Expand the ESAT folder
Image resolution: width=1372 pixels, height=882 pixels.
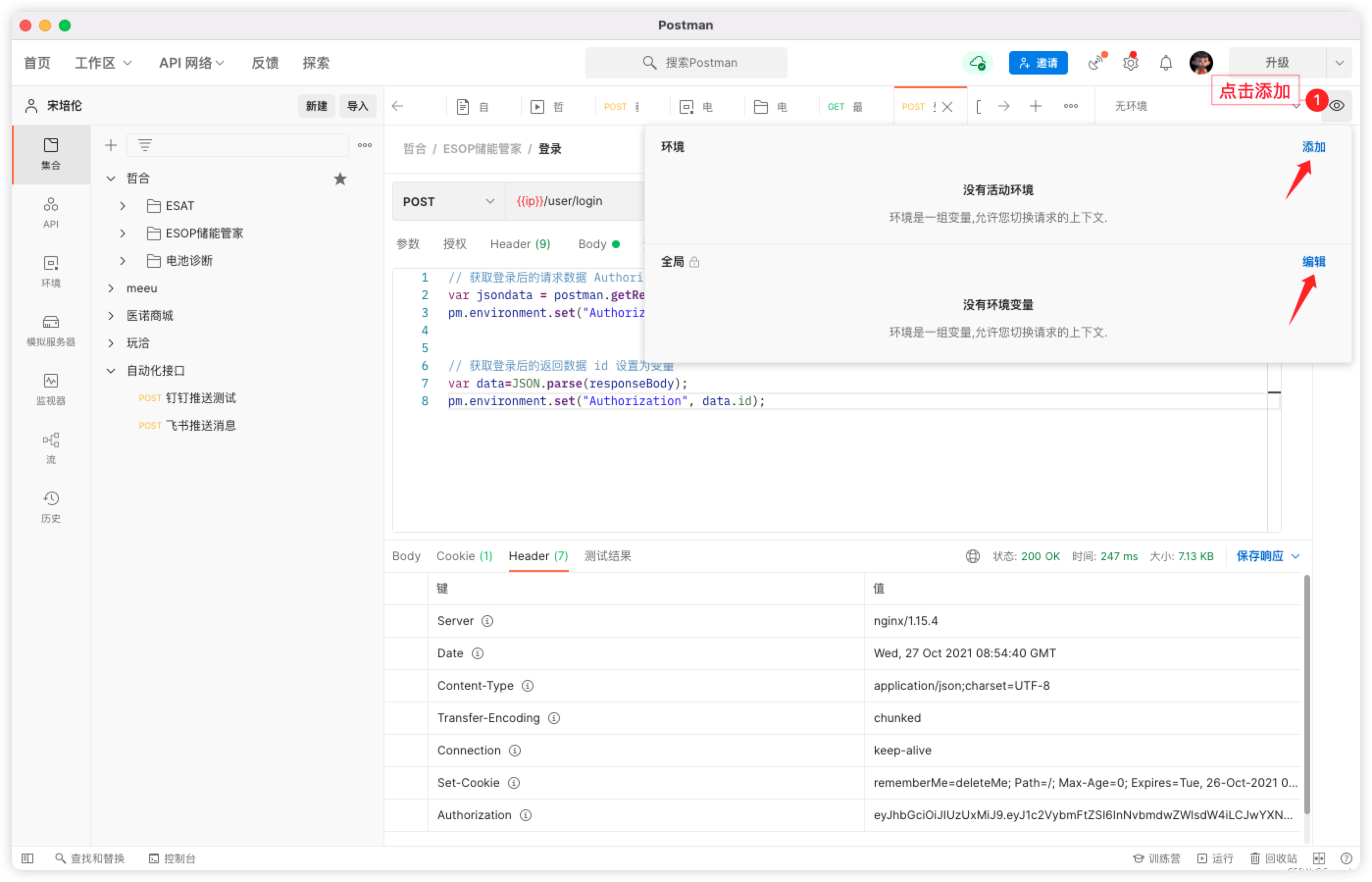tap(123, 206)
